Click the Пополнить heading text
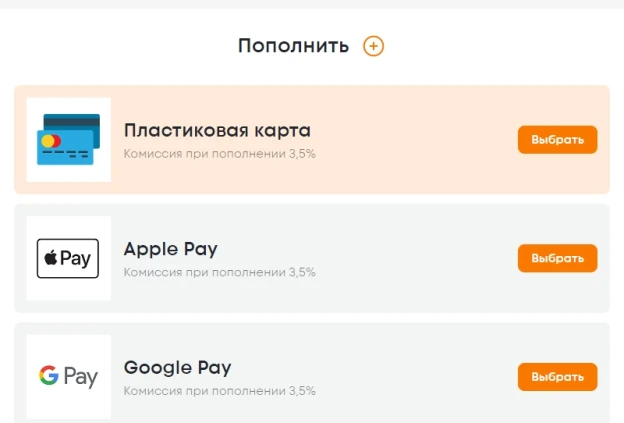This screenshot has height=423, width=624. coord(293,46)
